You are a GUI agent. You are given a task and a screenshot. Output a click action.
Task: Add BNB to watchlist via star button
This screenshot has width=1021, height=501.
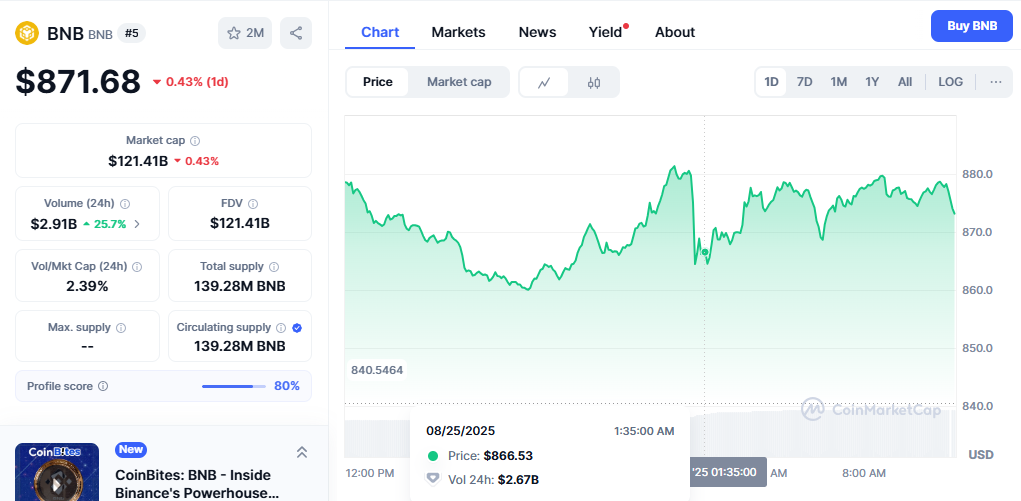pyautogui.click(x=245, y=33)
